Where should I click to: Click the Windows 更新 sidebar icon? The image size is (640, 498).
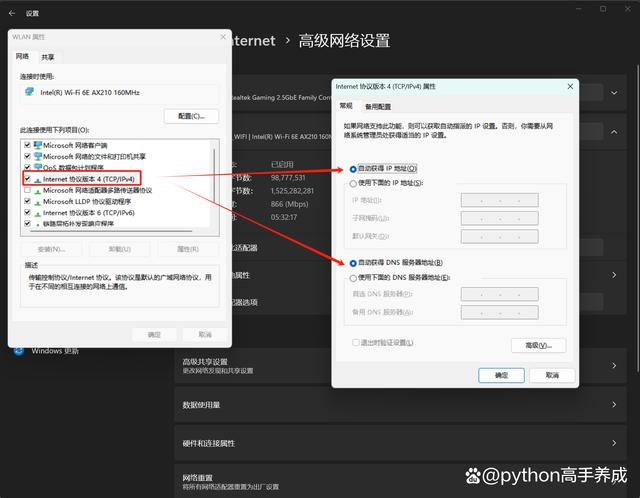pyautogui.click(x=18, y=351)
